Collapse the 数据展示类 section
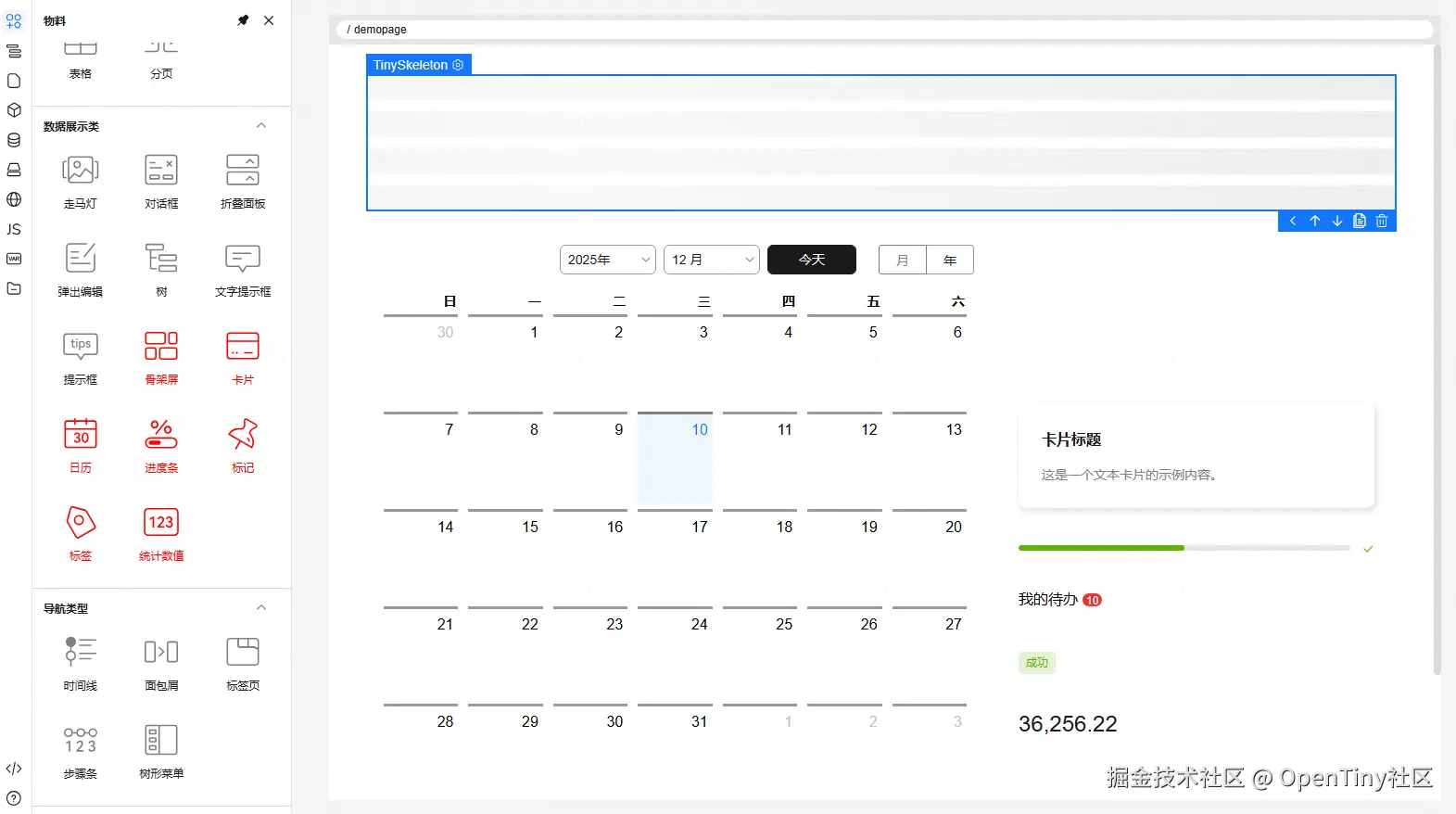This screenshot has width=1456, height=814. [261, 126]
